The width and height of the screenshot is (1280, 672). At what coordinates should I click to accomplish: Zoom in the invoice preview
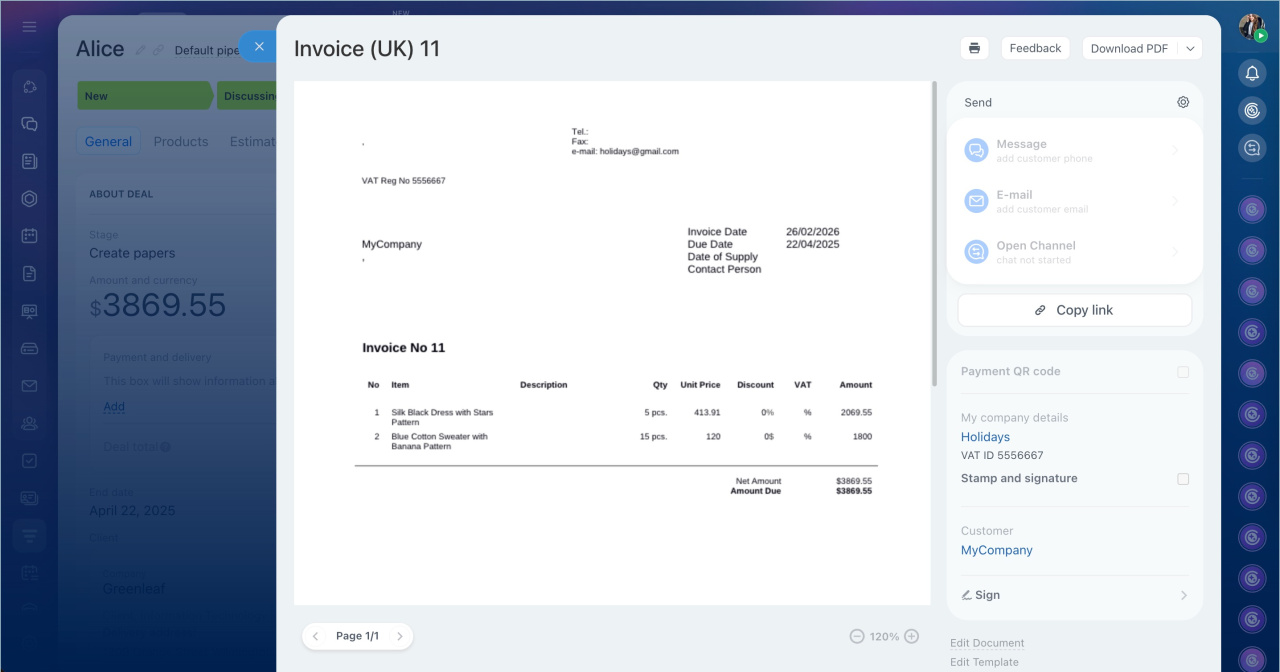click(911, 636)
